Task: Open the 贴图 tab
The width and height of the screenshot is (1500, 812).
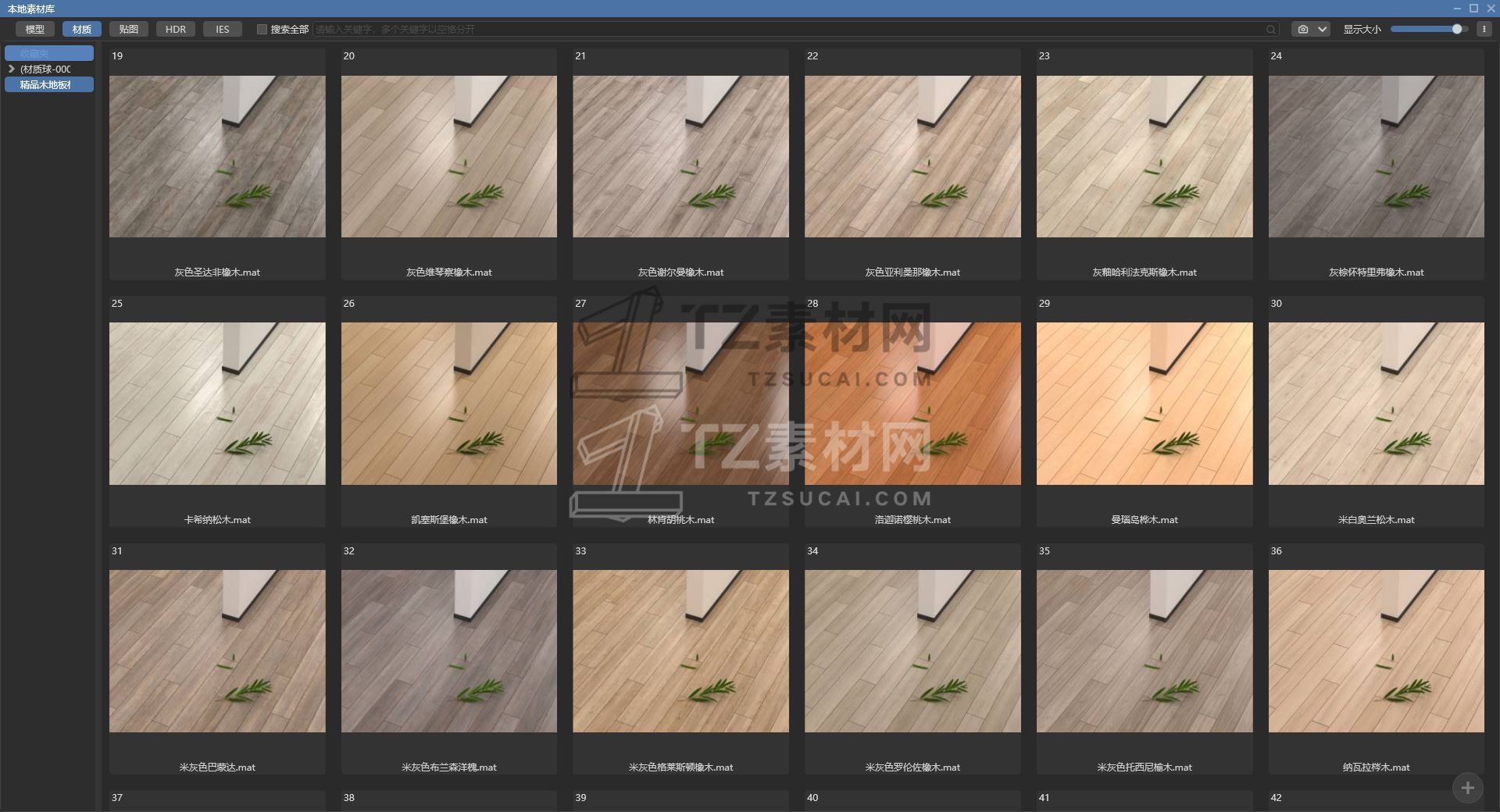Action: (x=129, y=30)
